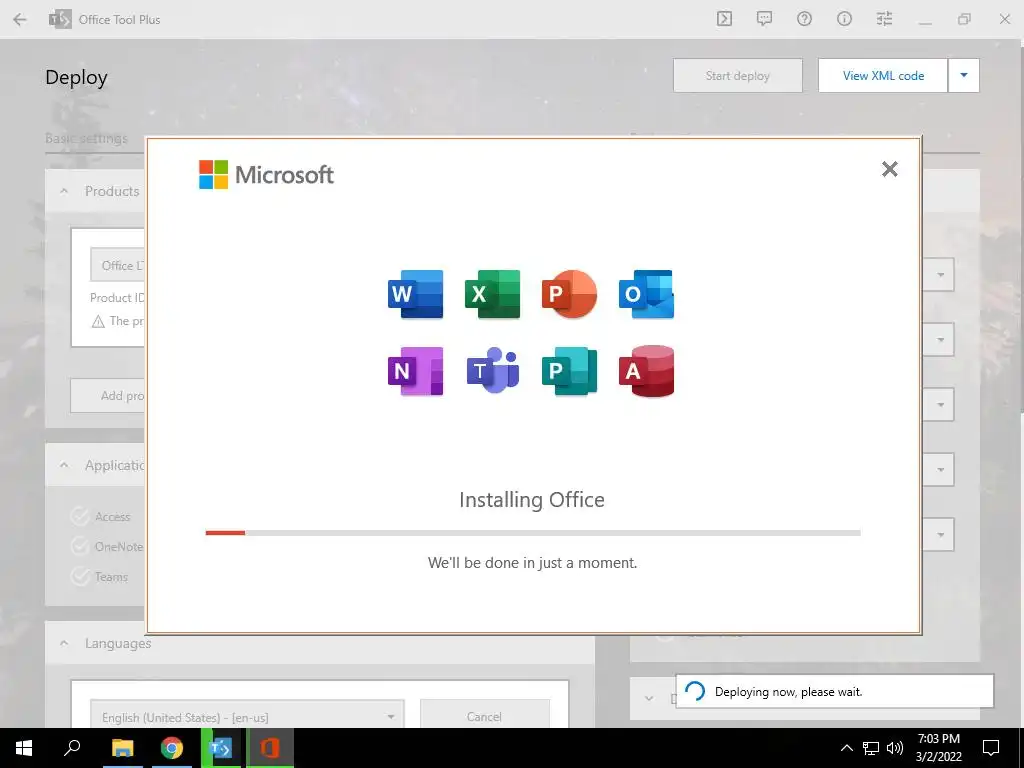The height and width of the screenshot is (768, 1024).
Task: Expand the collapsed section beside deploying notice
Action: point(649,698)
